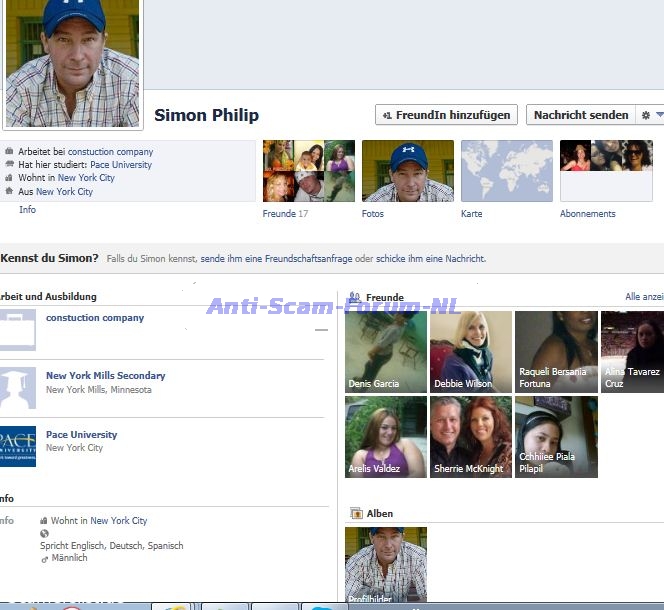Open Sherrie McKnight's friend thumbnail
The width and height of the screenshot is (664, 610).
click(471, 437)
